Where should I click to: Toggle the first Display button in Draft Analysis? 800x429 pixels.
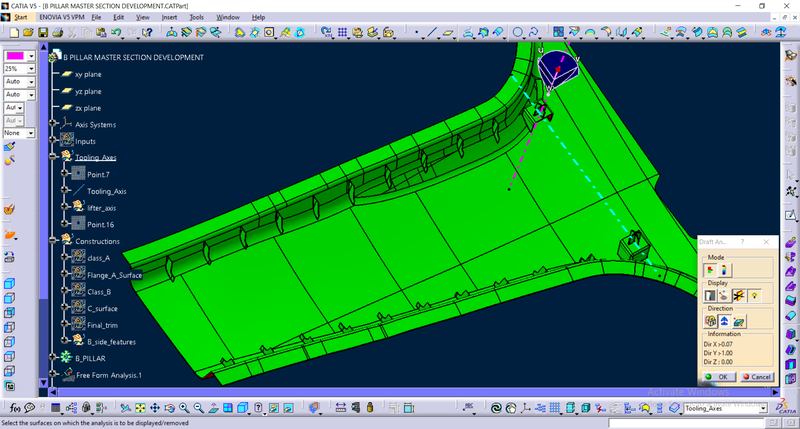pyautogui.click(x=710, y=296)
